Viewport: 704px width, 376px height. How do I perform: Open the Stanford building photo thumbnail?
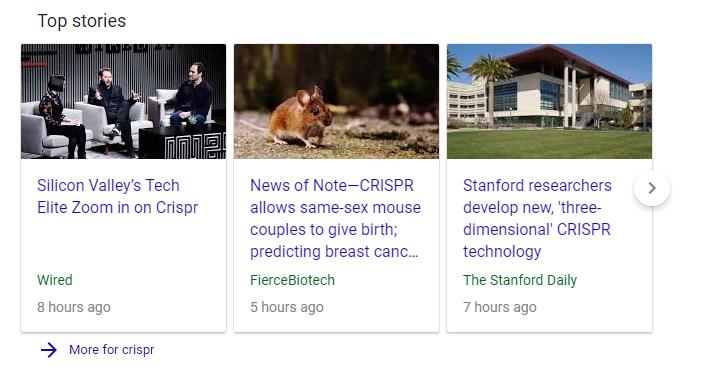pos(549,101)
